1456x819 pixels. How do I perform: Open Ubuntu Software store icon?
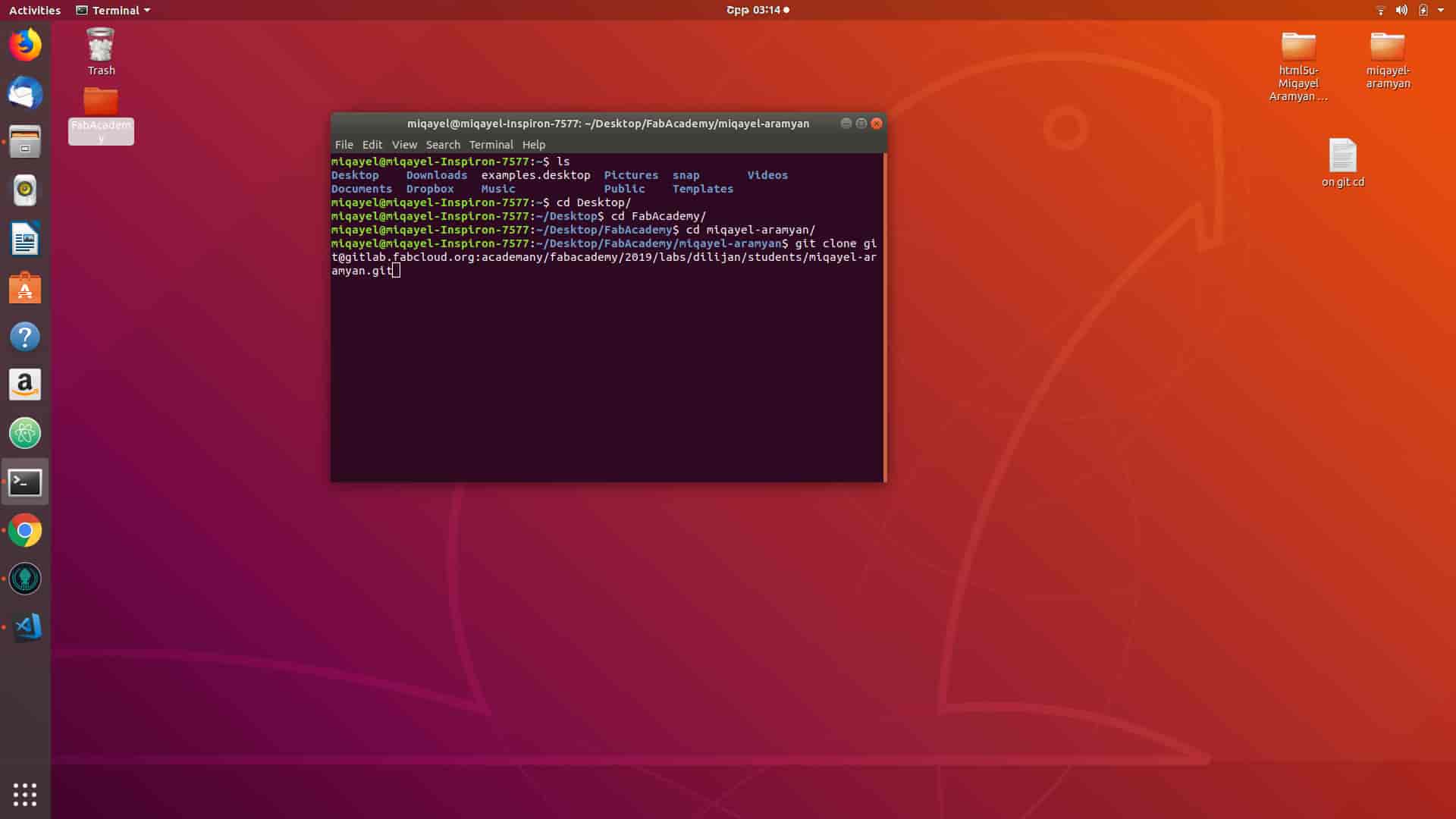point(25,288)
